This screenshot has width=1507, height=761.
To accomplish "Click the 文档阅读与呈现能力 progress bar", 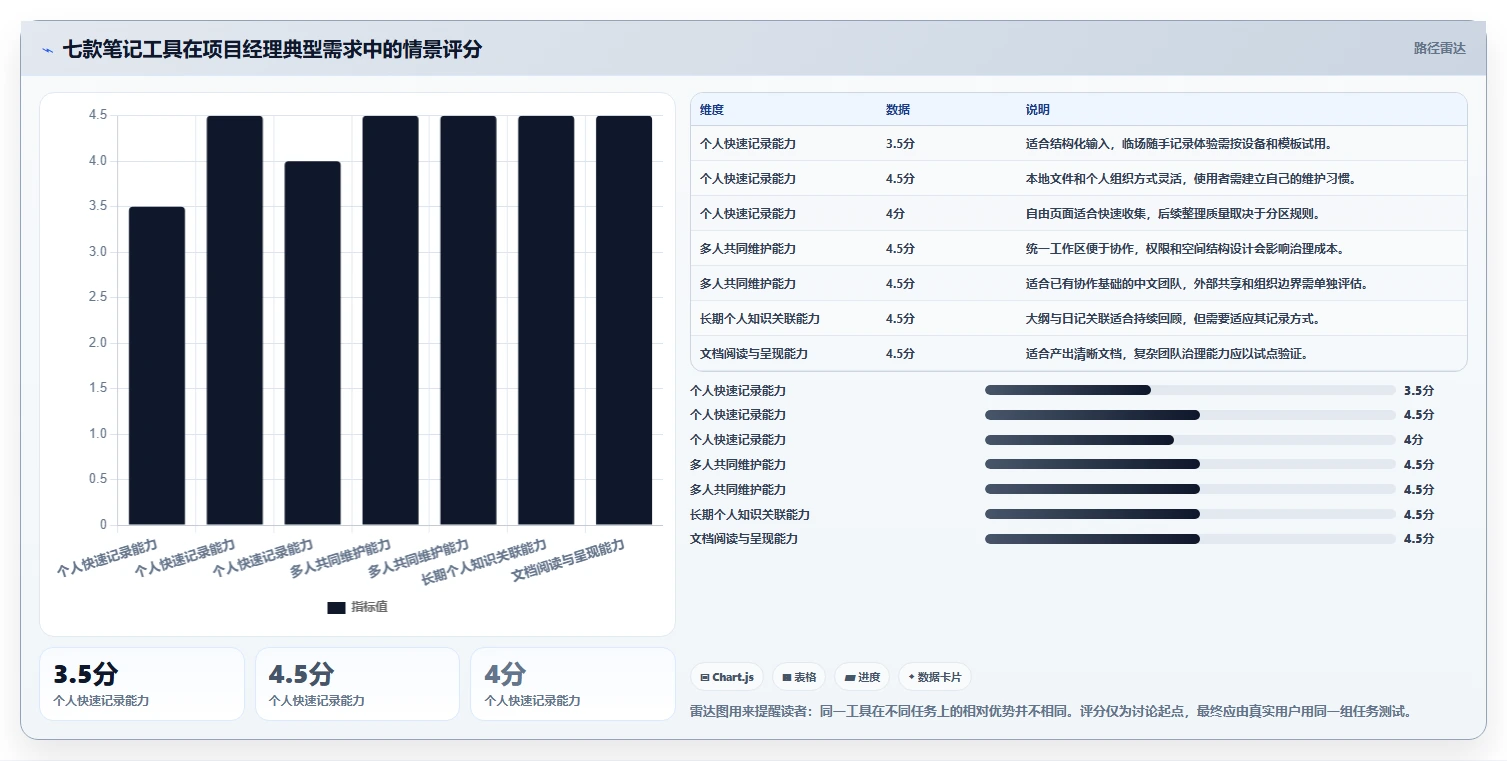I will (1190, 539).
